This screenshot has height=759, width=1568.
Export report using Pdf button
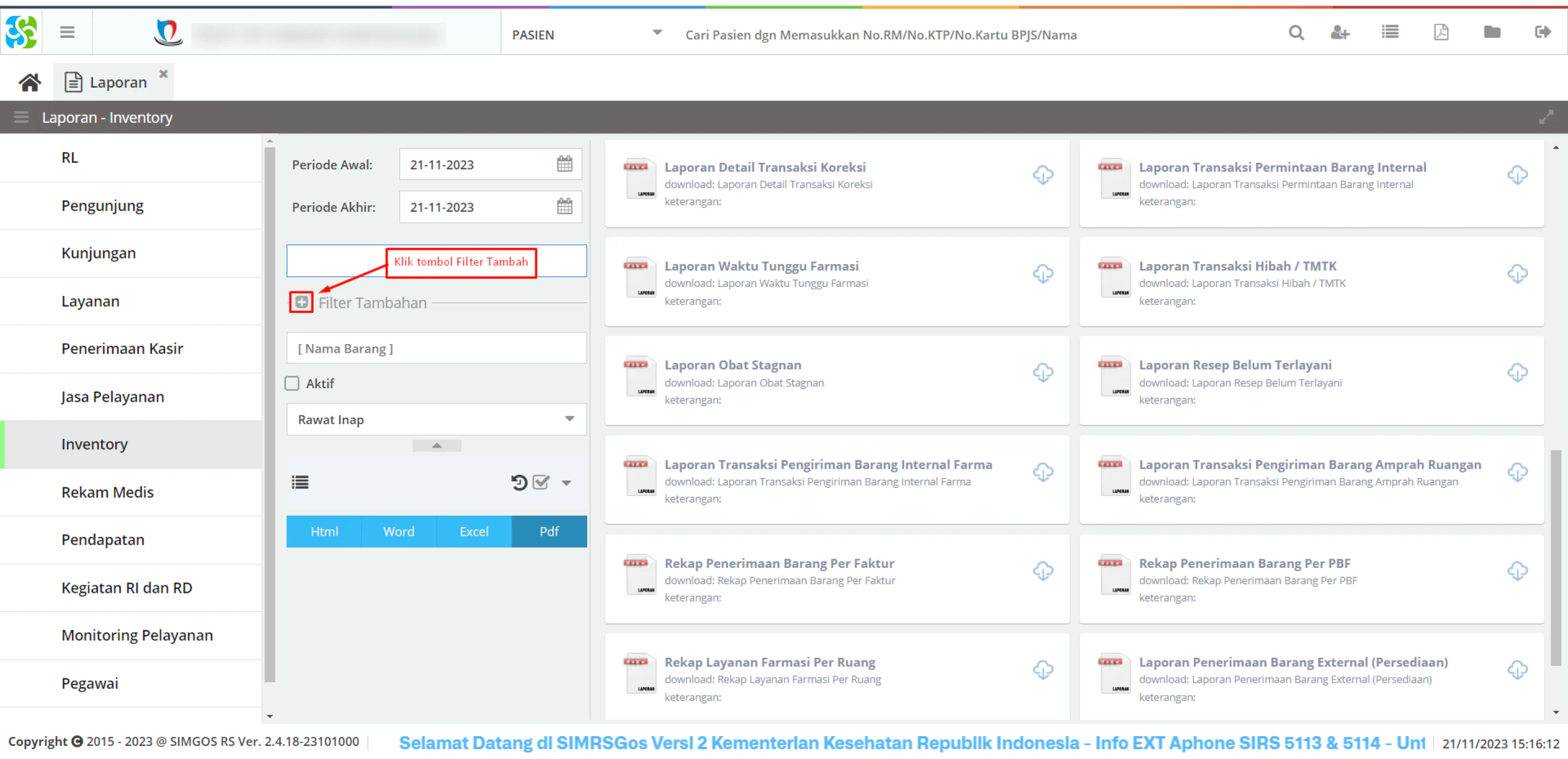(549, 531)
